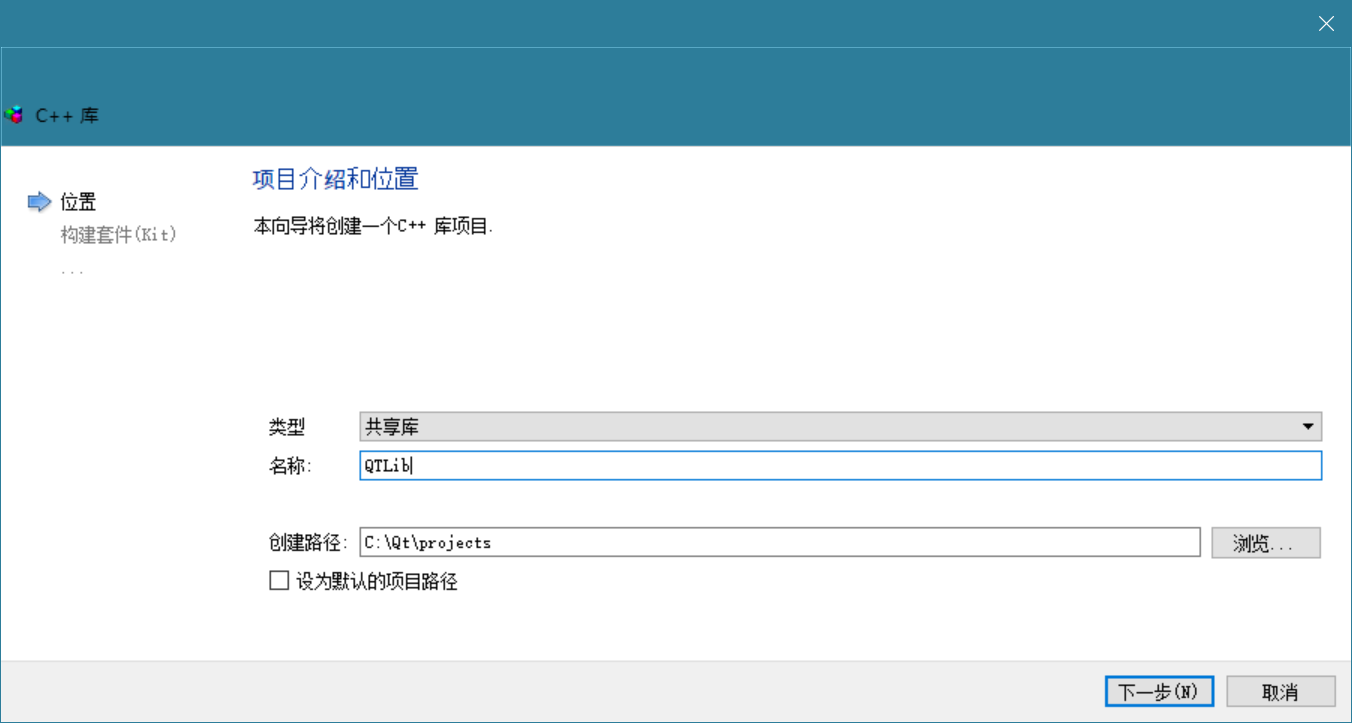Open the 类型 combo box showing 共享库
Viewport: 1352px width, 723px height.
[830, 427]
